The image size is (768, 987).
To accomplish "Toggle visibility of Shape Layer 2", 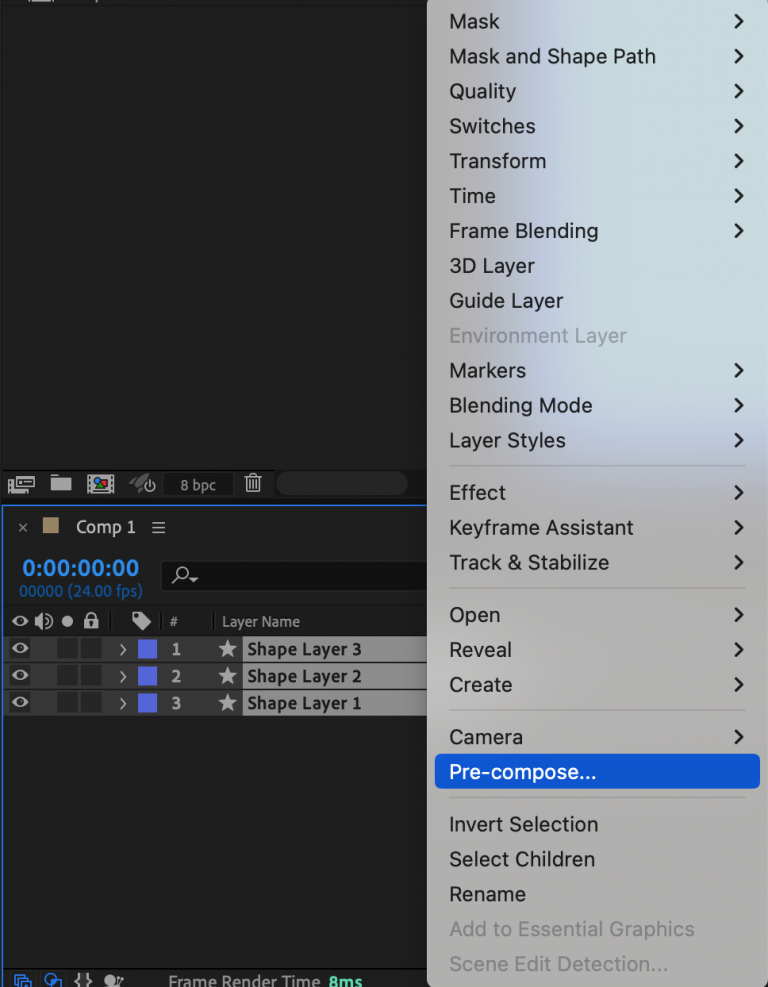I will click(x=18, y=676).
